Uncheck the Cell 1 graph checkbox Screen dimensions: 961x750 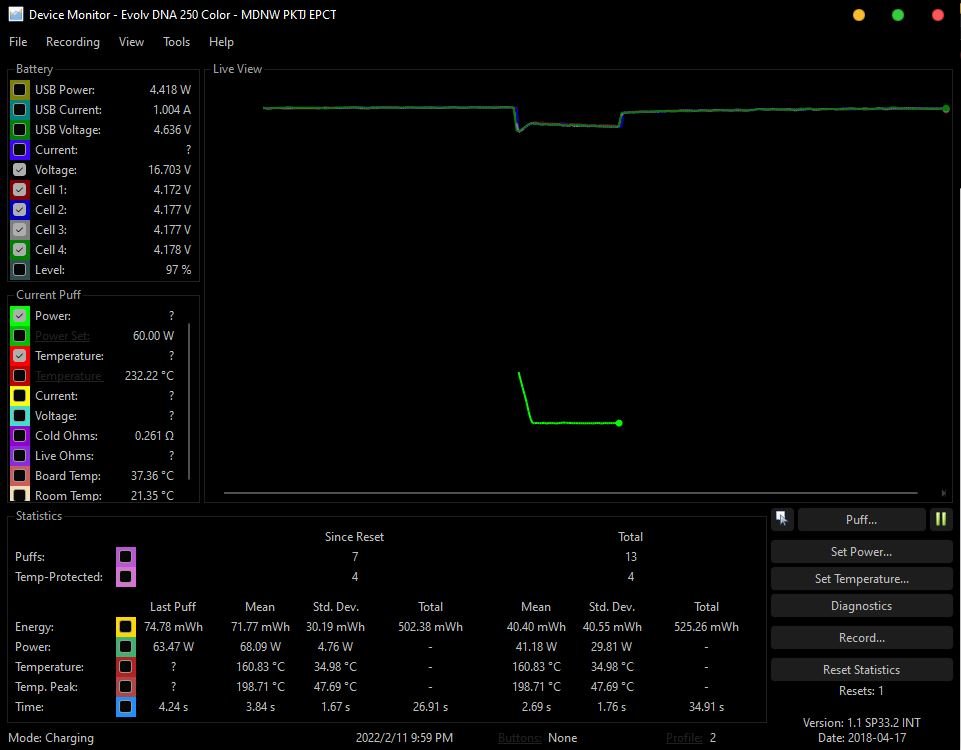(x=20, y=190)
